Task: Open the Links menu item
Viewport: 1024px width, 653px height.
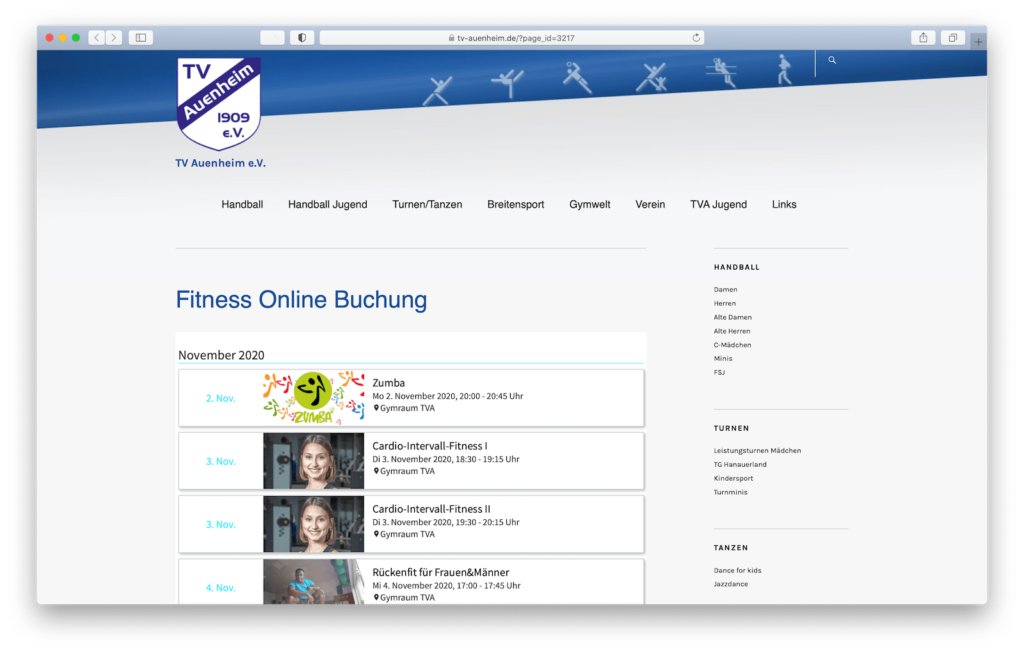Action: coord(784,204)
